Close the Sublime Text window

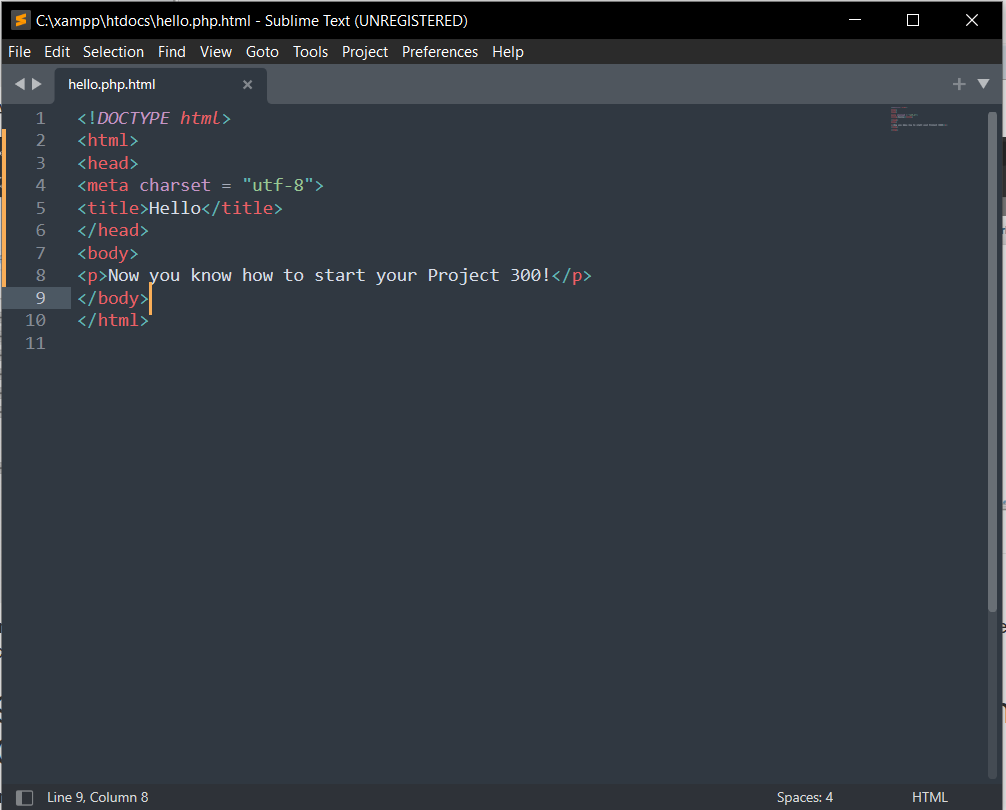coord(971,20)
